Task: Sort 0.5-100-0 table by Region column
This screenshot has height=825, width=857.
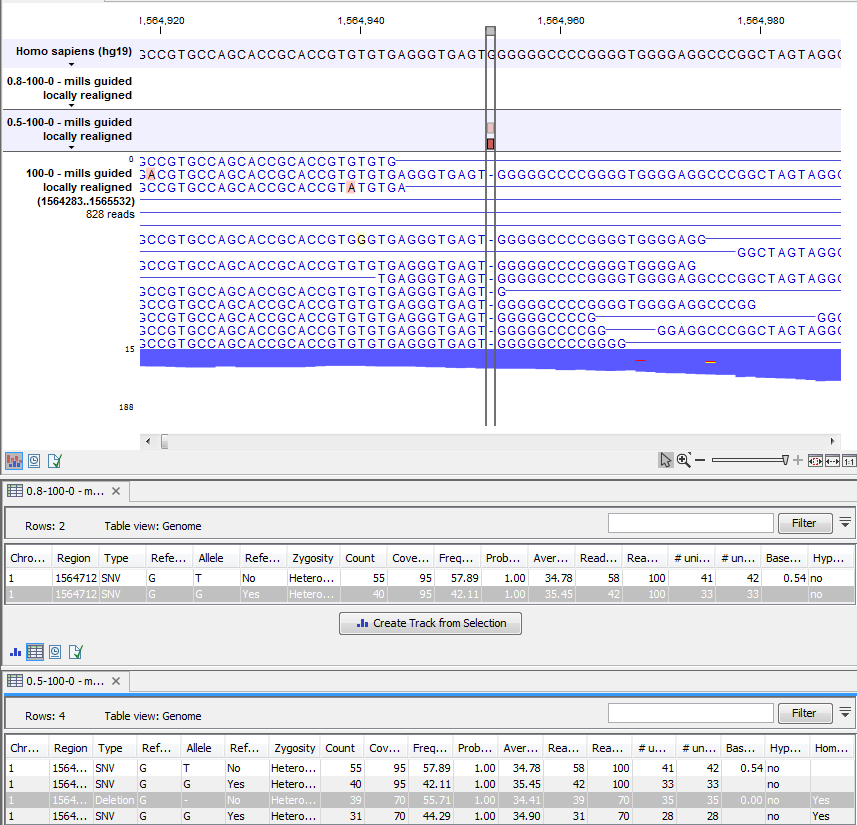Action: (x=71, y=748)
